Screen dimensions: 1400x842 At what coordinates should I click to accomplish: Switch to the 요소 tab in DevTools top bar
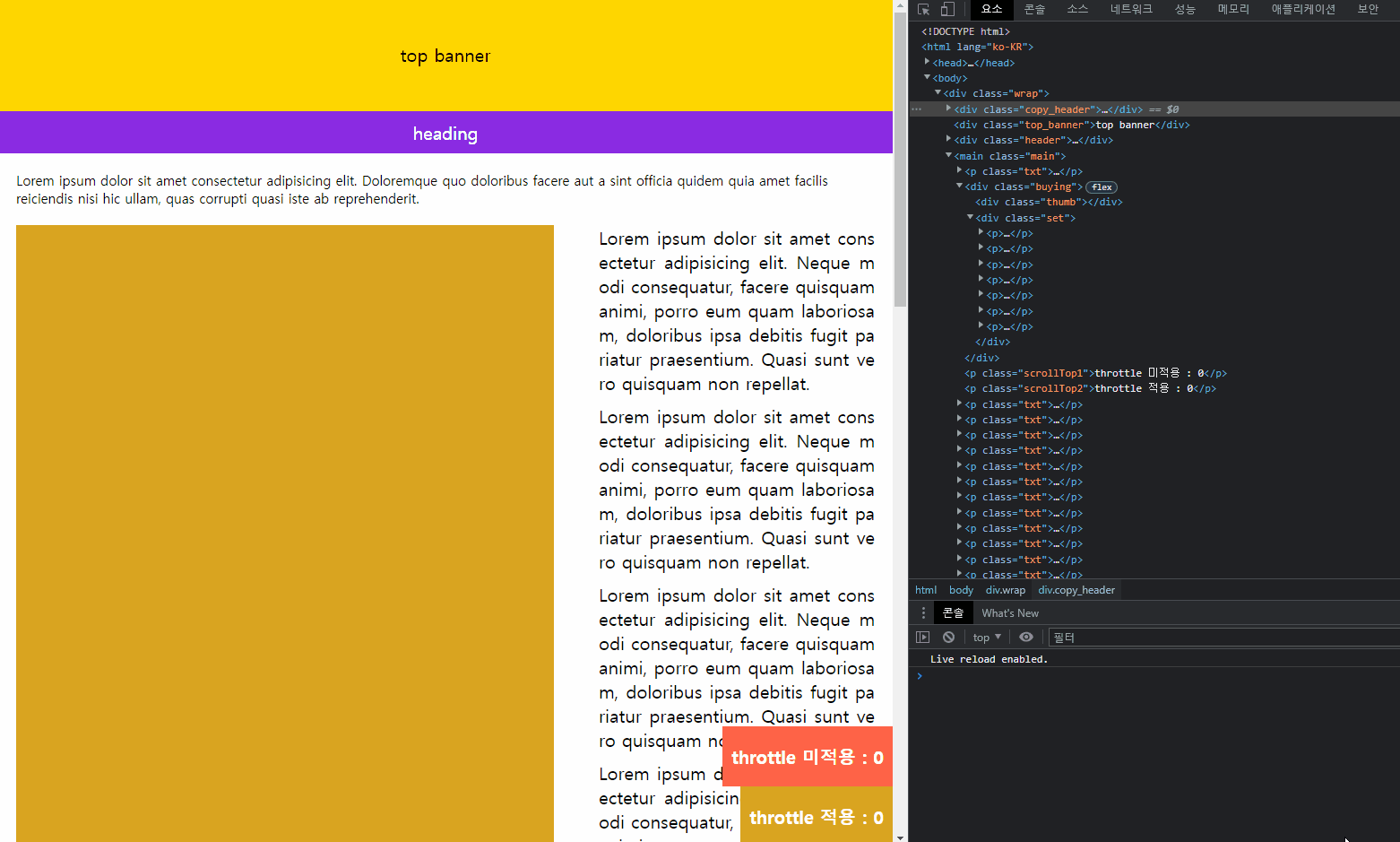tap(992, 10)
